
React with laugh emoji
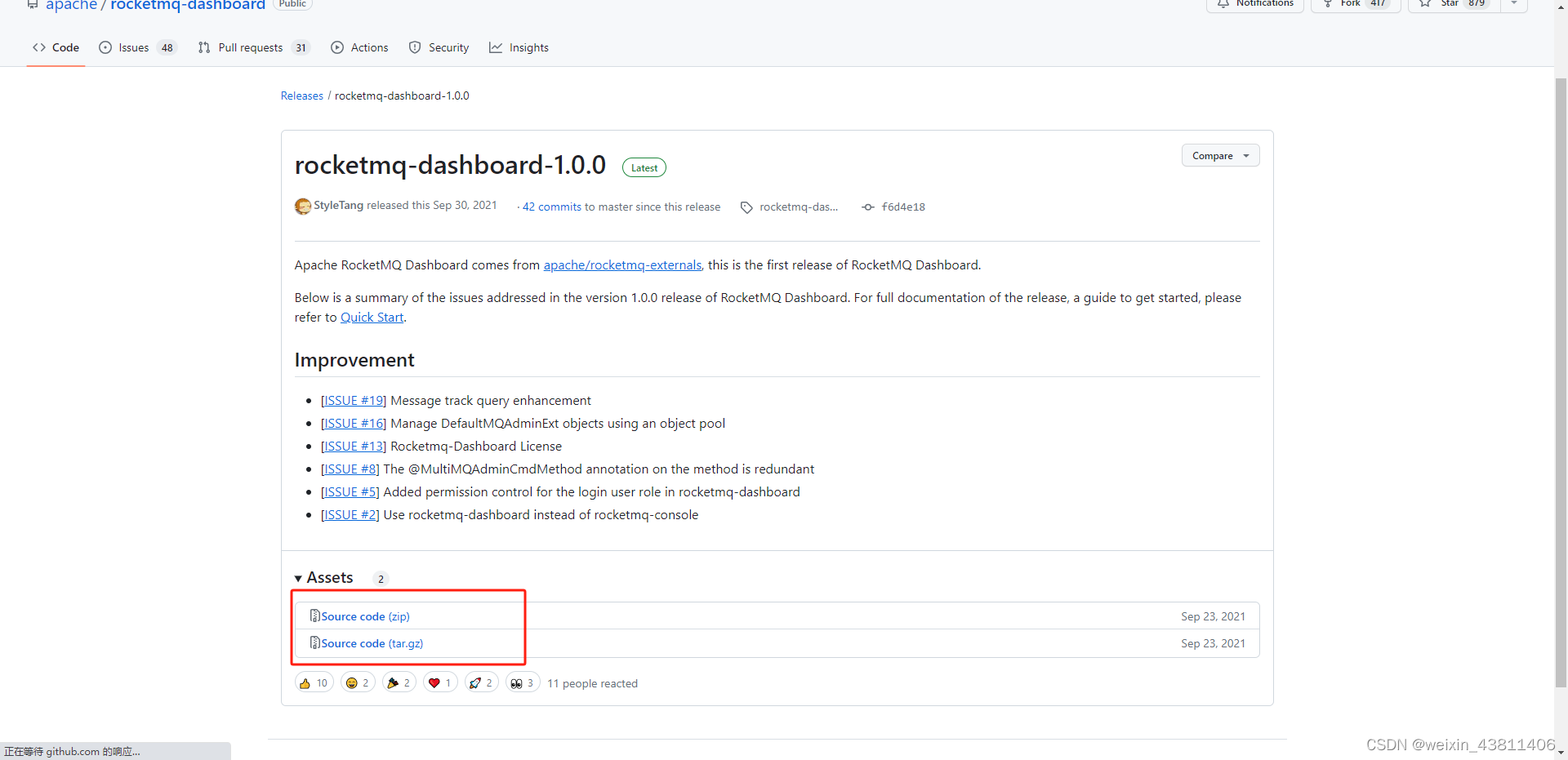358,682
